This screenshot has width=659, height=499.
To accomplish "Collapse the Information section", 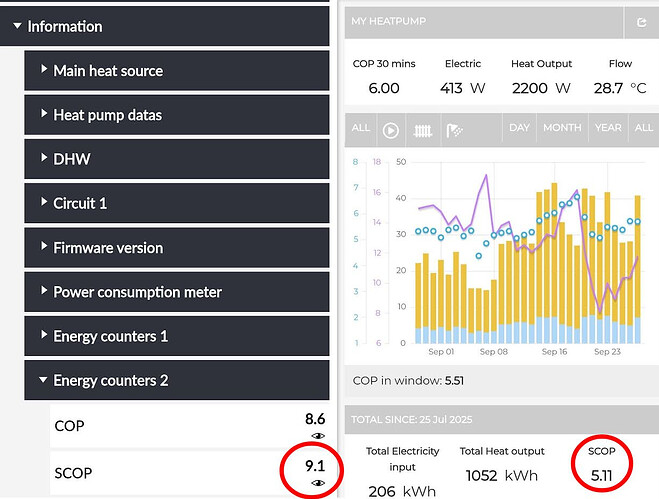I will 164,26.
